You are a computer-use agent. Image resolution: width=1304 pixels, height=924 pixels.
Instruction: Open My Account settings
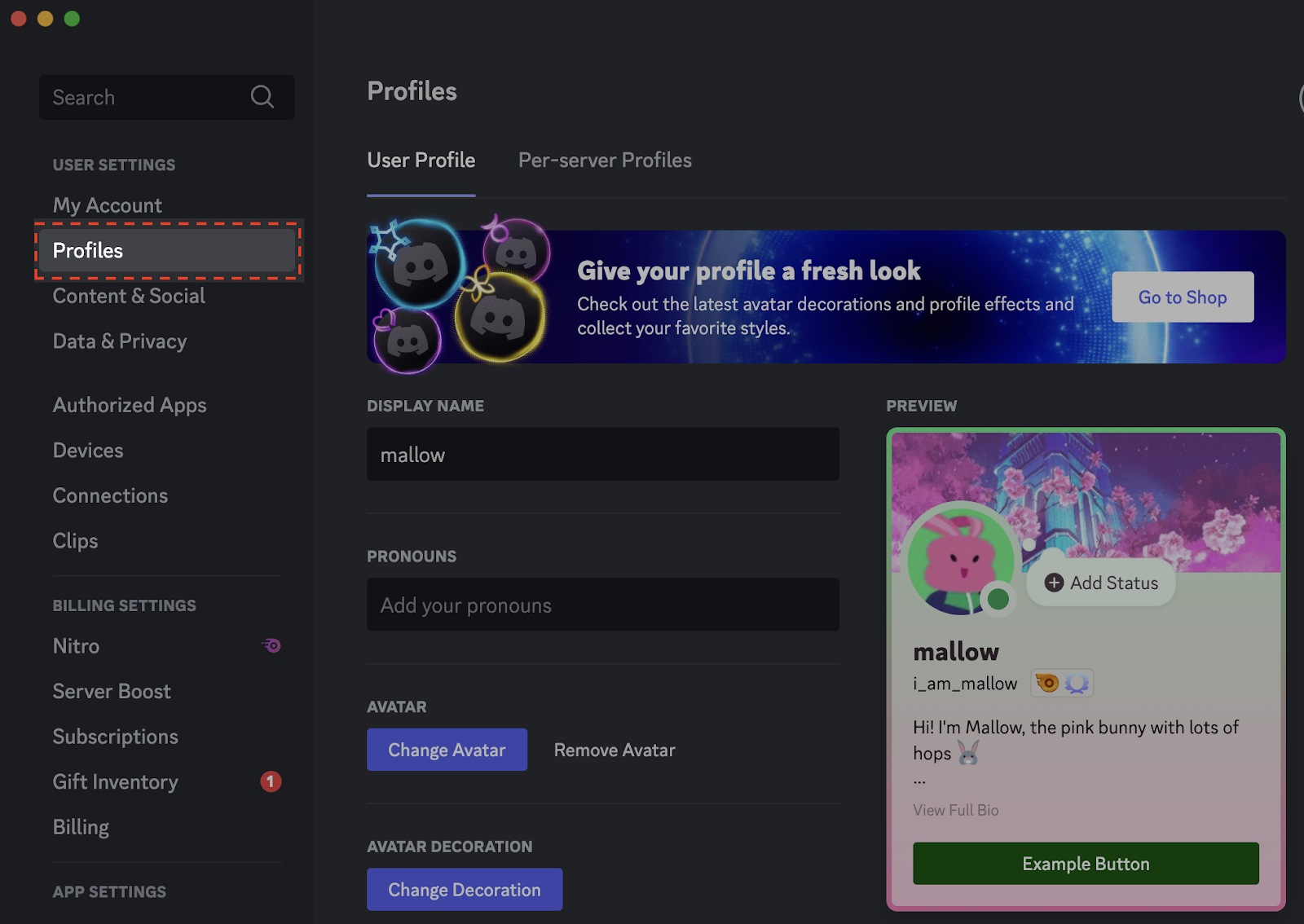tap(107, 205)
